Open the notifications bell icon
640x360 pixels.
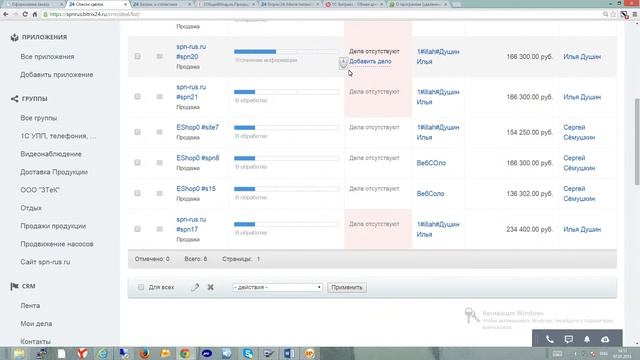click(587, 339)
